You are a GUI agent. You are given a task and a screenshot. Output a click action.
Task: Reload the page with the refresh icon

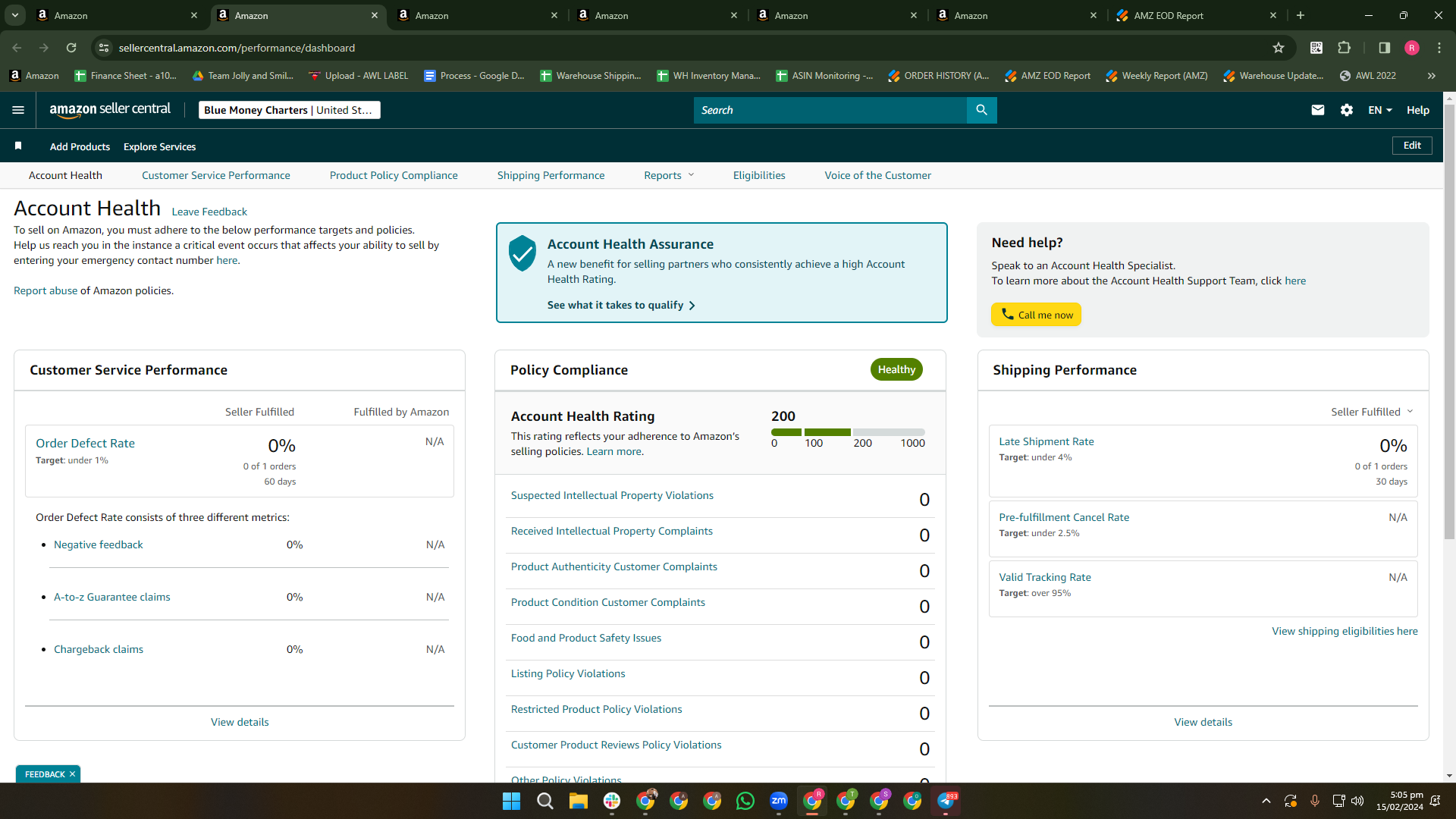[x=71, y=48]
